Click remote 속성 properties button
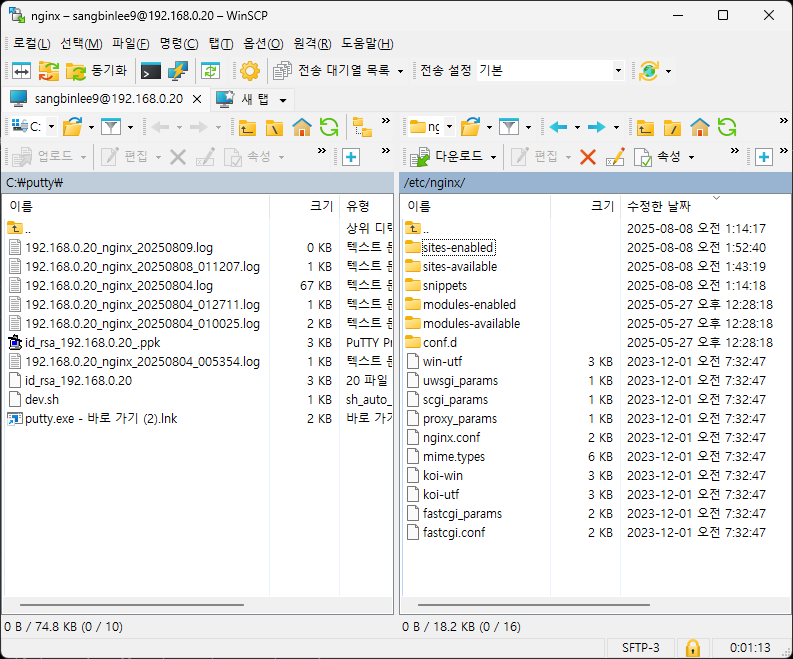 coord(657,157)
